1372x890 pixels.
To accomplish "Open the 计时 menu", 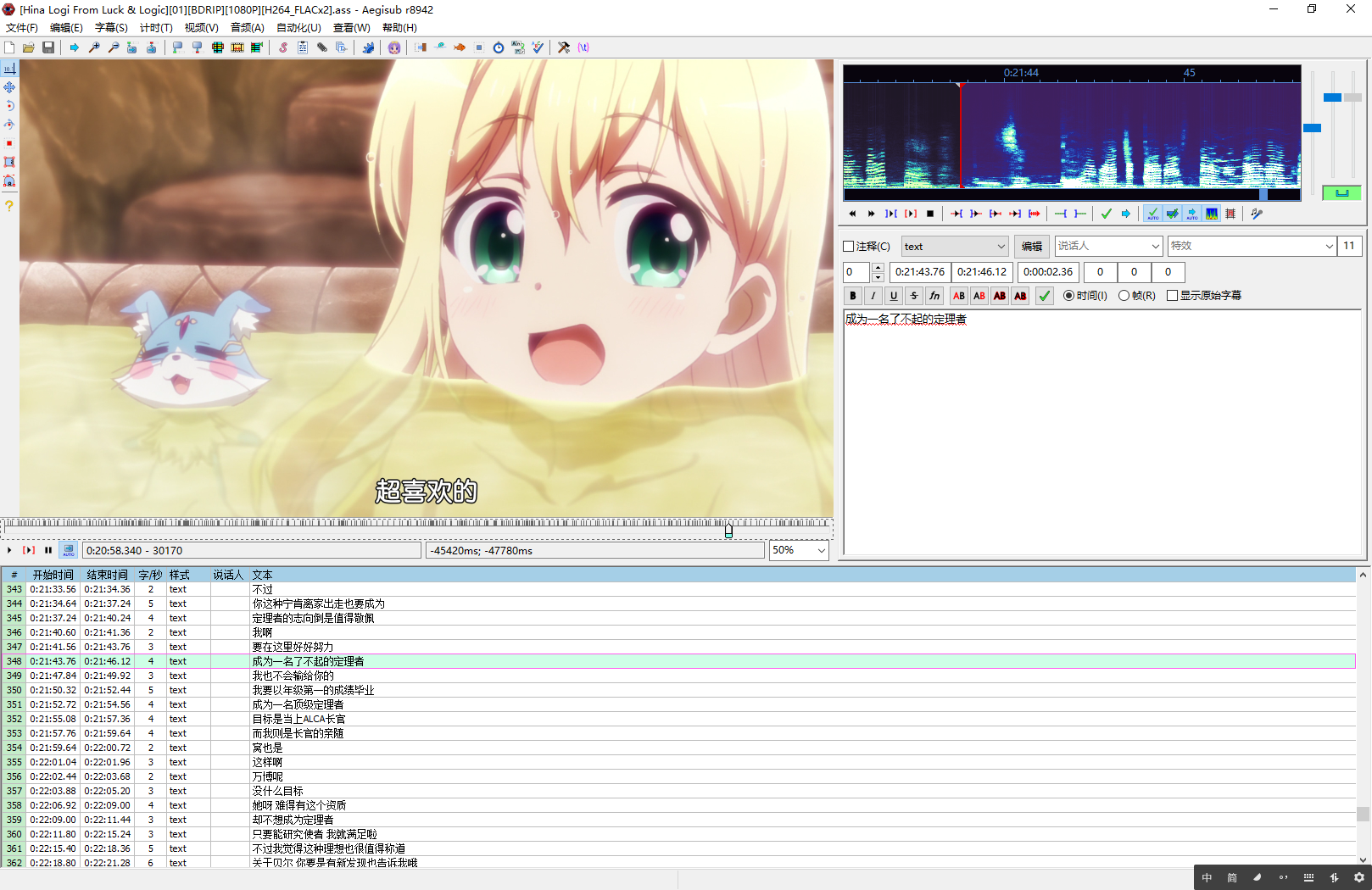I will [156, 28].
